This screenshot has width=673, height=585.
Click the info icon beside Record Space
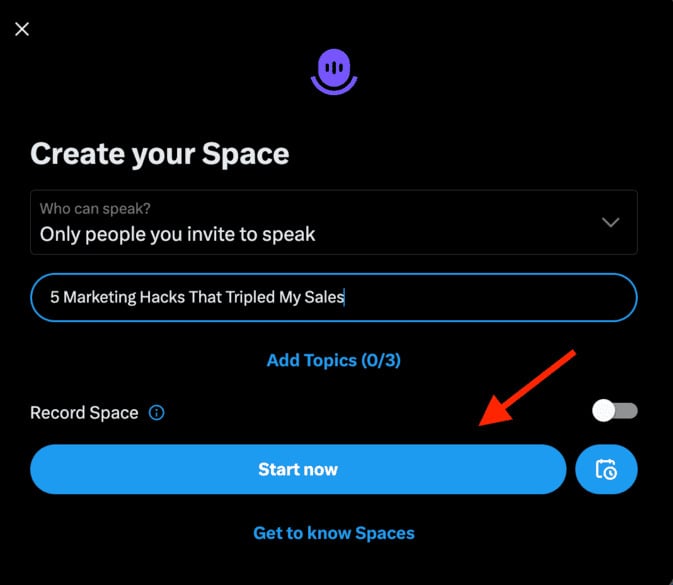pyautogui.click(x=156, y=412)
